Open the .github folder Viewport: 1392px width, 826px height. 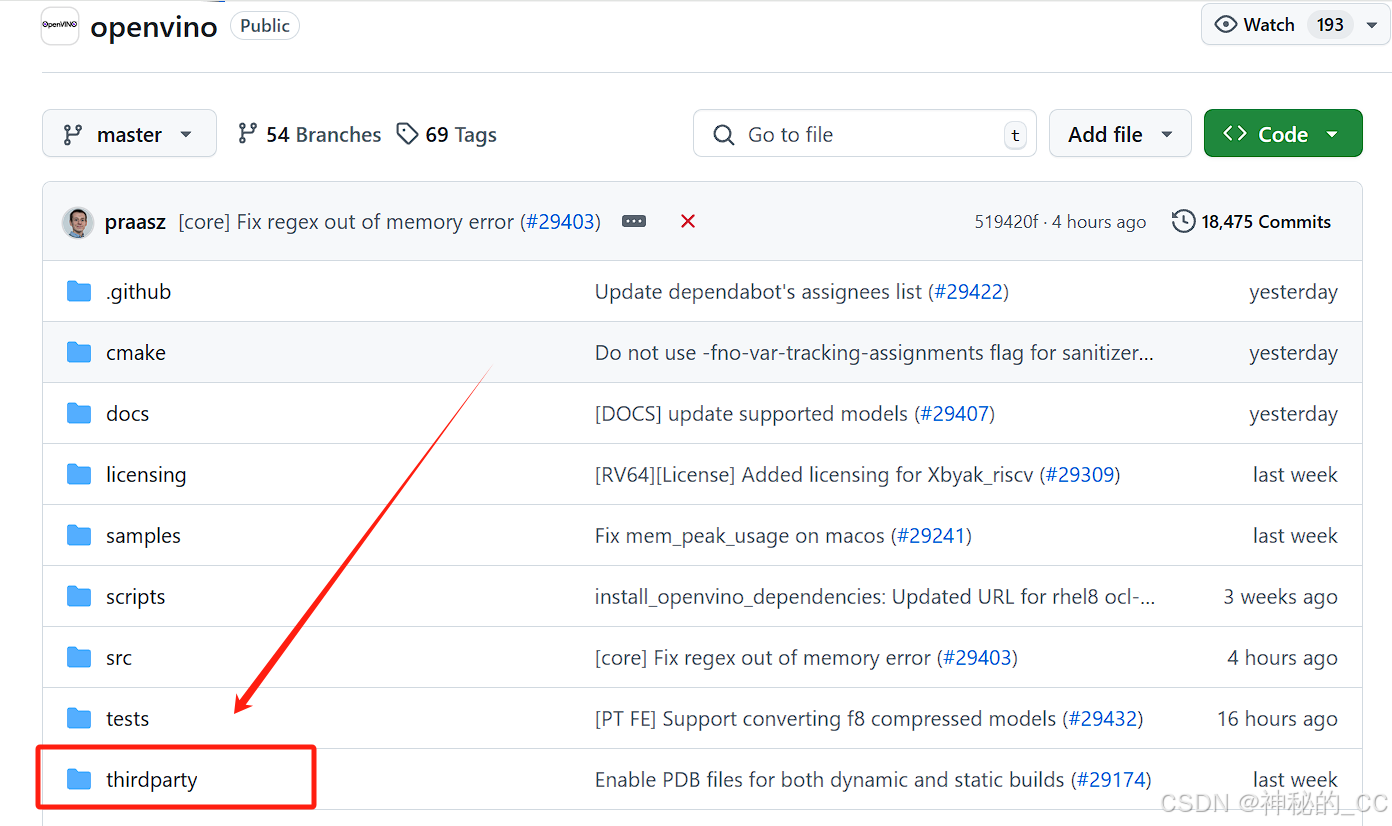click(138, 292)
